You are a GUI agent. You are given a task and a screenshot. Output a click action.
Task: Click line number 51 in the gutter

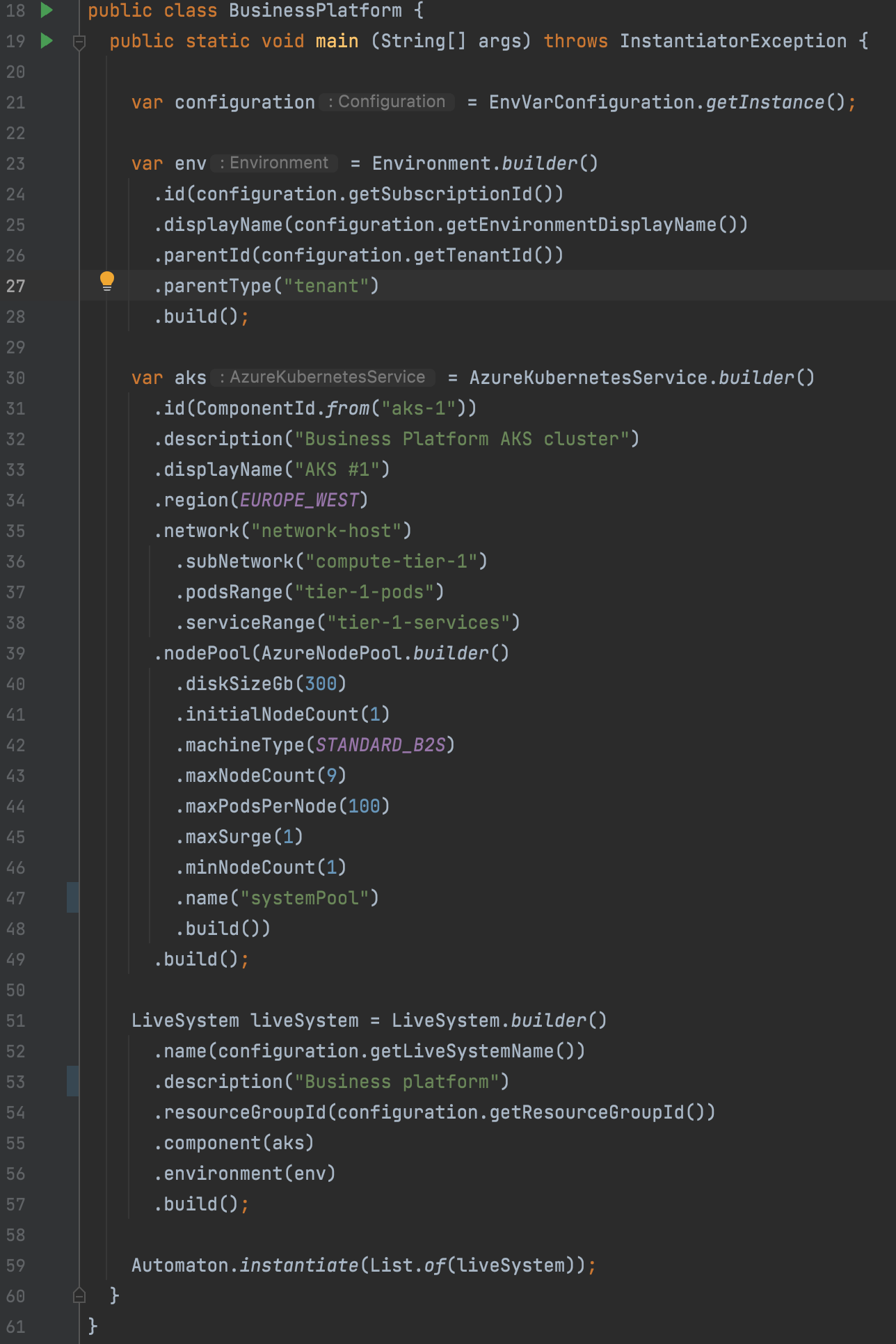click(x=15, y=1021)
